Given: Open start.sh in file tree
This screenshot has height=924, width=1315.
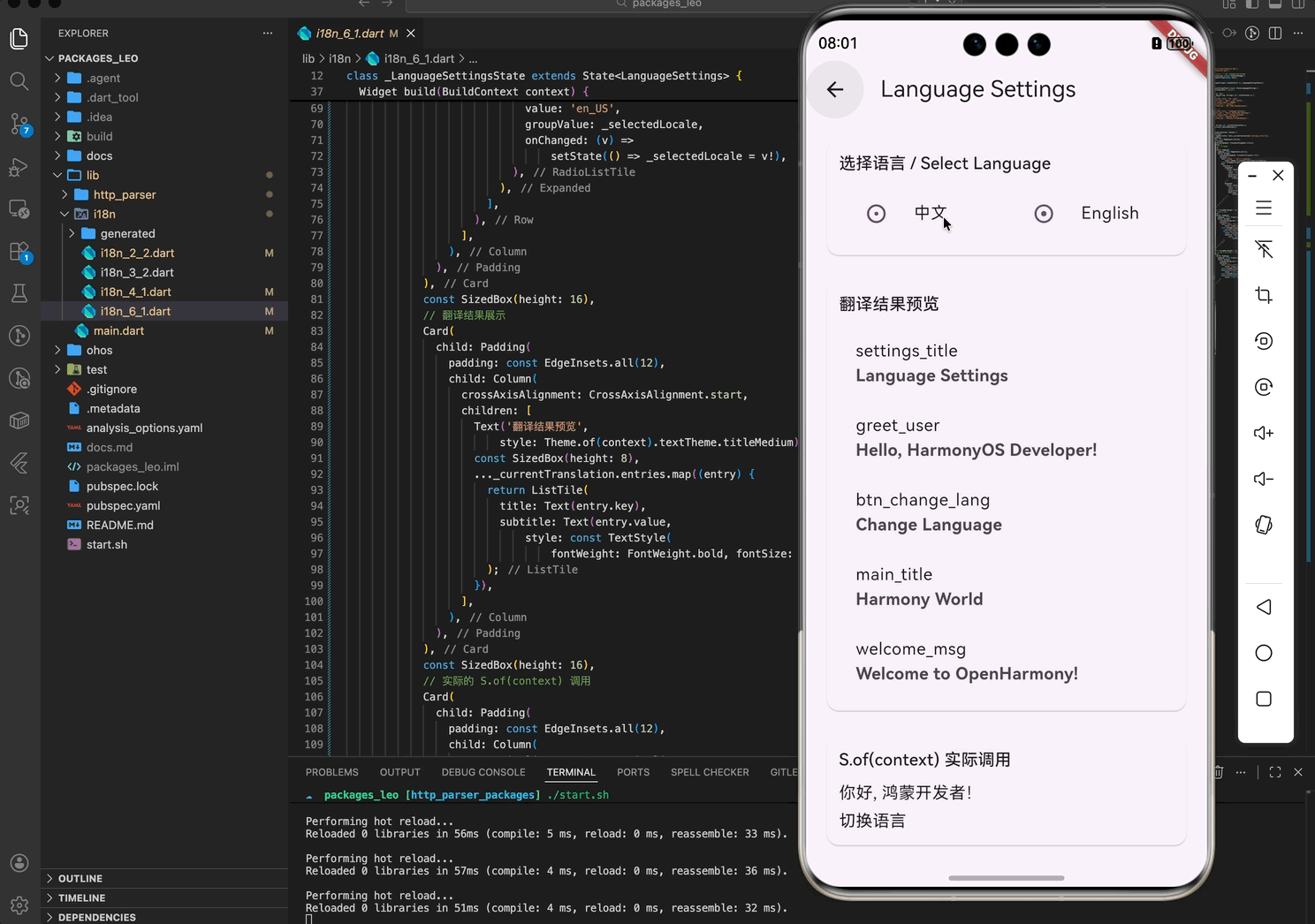Looking at the screenshot, I should tap(164, 544).
